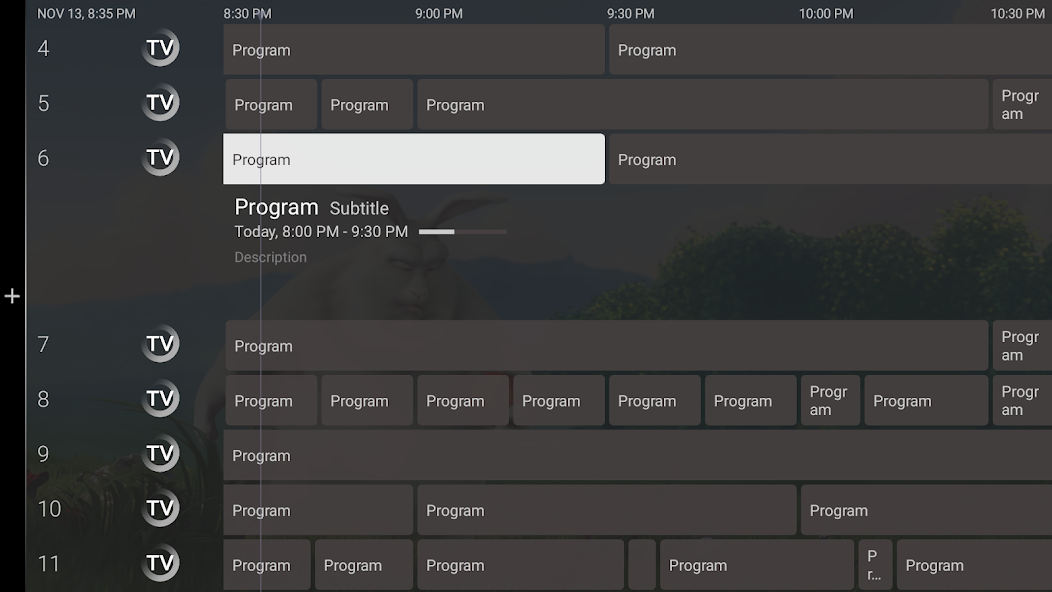The width and height of the screenshot is (1052, 592).
Task: Click the channel 5 TV logo icon
Action: pyautogui.click(x=160, y=102)
